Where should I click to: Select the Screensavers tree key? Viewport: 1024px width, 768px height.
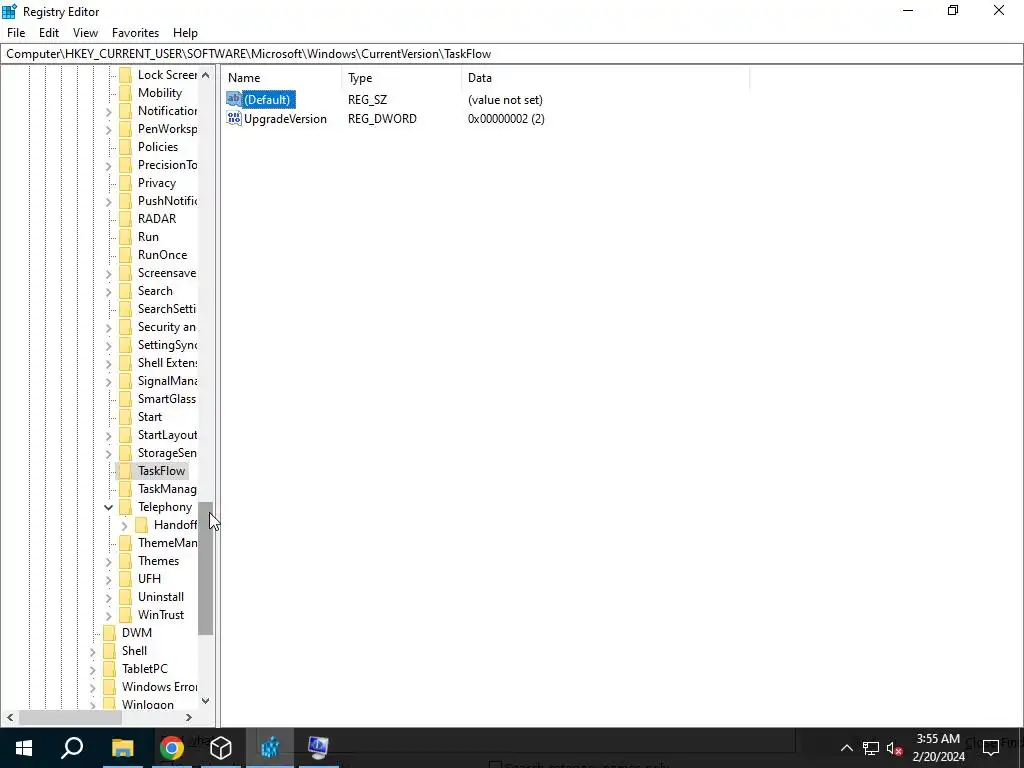(167, 273)
